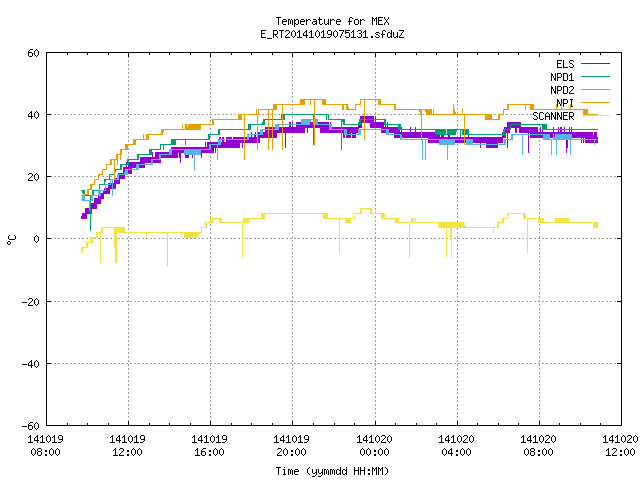The width and height of the screenshot is (640, 480).
Task: Click the x-axis tick 141019 16:00
Action: 209,446
